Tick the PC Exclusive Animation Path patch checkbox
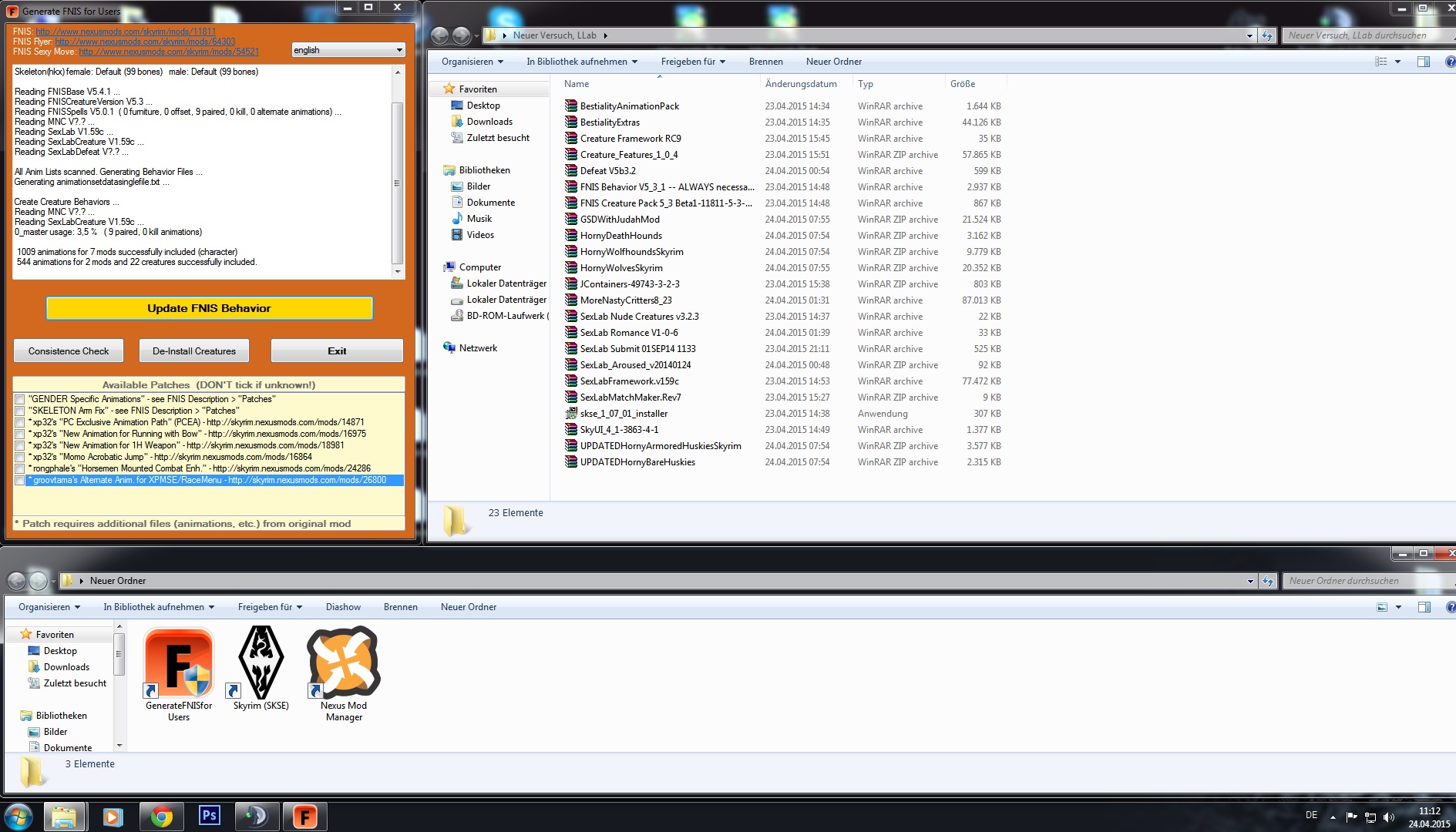Screen dimensions: 1456x832 tap(19, 422)
